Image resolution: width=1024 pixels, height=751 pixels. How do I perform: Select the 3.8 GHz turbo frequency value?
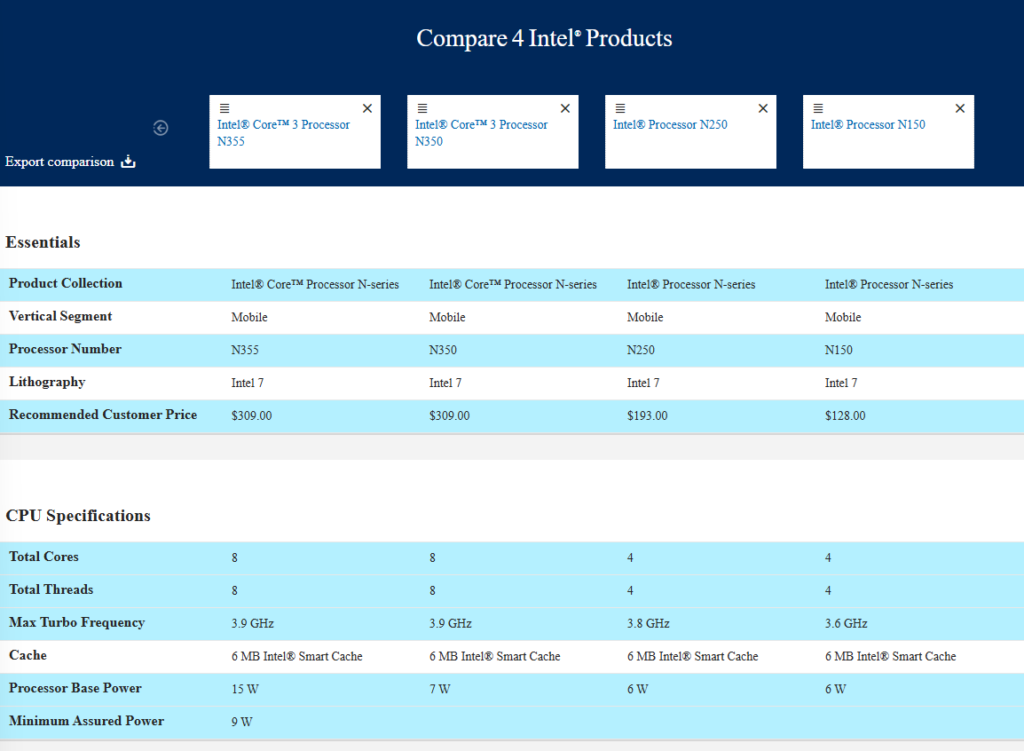[x=648, y=624]
